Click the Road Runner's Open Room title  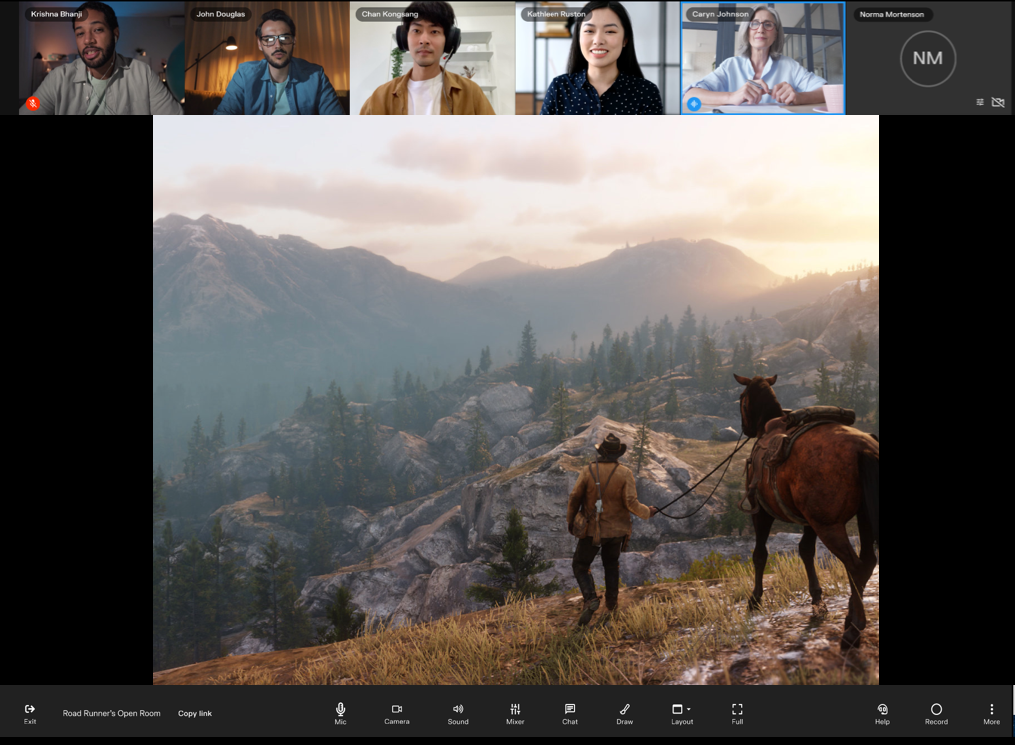[111, 713]
